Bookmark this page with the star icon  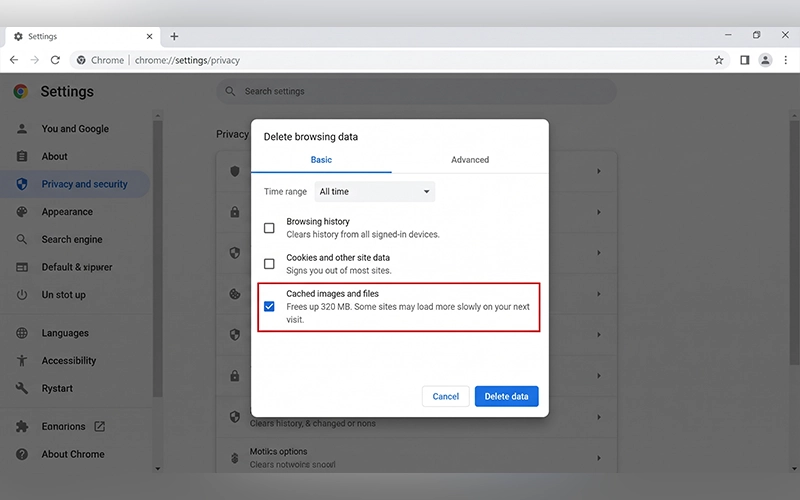[x=718, y=60]
